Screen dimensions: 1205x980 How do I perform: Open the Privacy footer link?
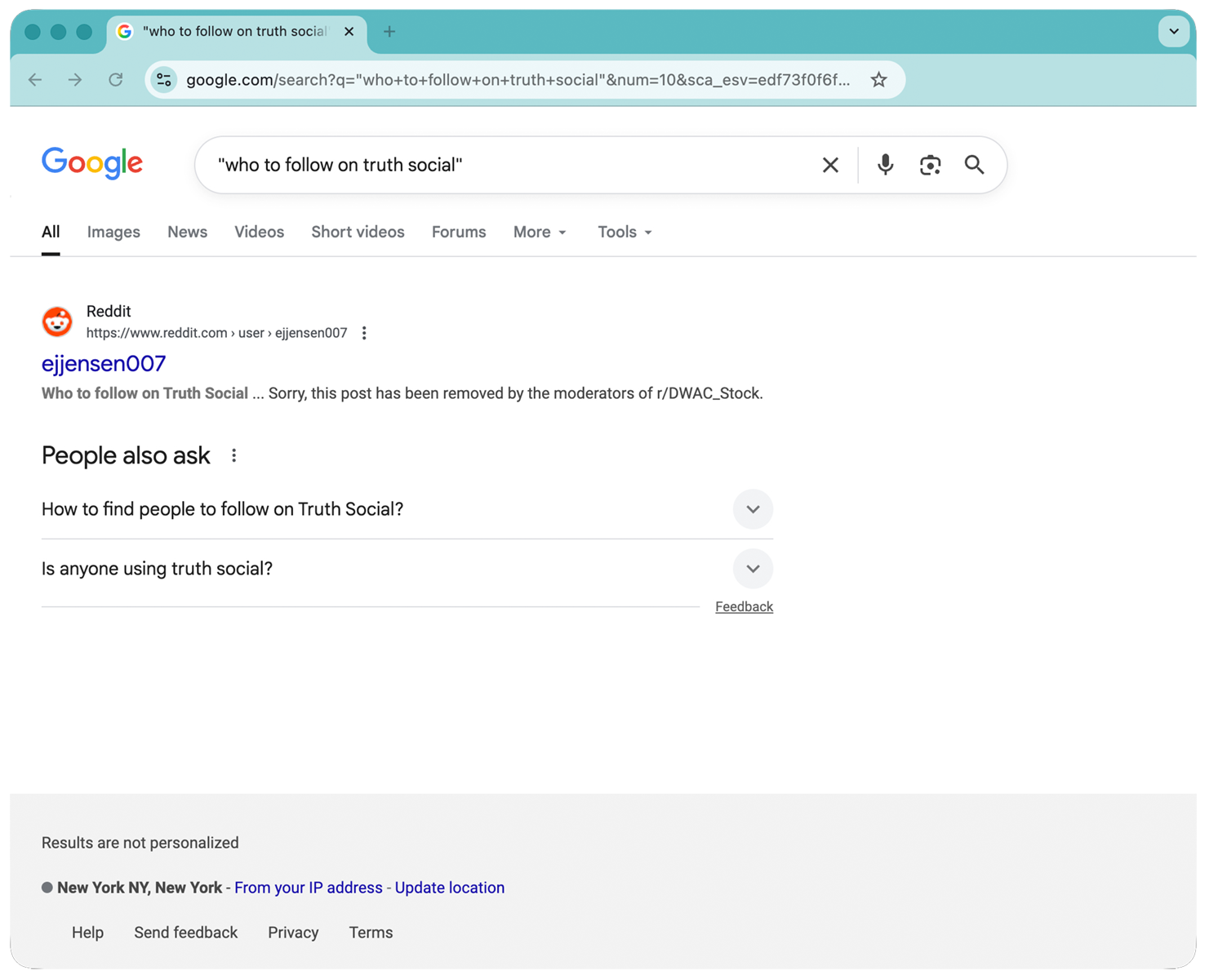coord(293,933)
